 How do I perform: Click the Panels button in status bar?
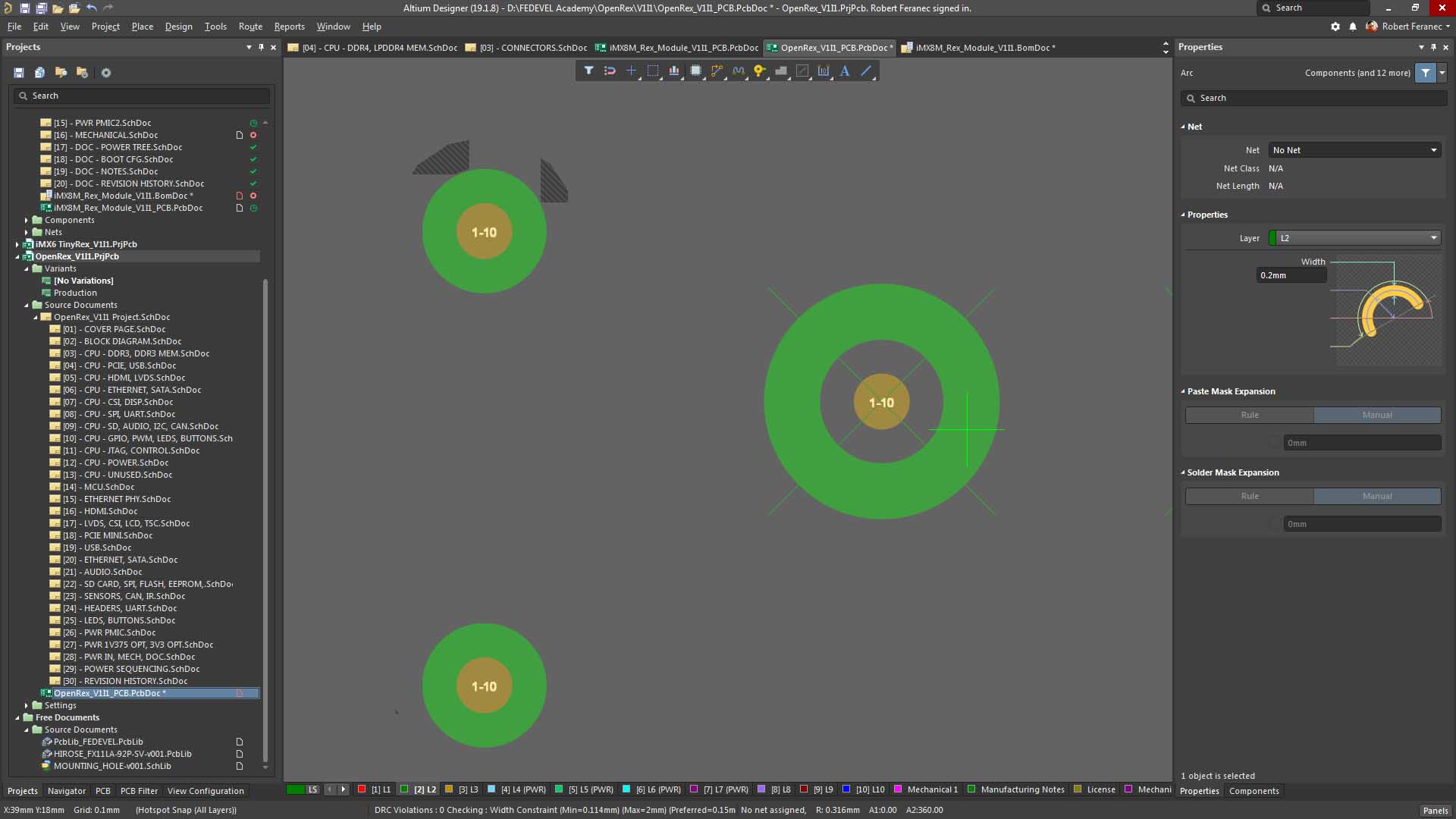1435,810
